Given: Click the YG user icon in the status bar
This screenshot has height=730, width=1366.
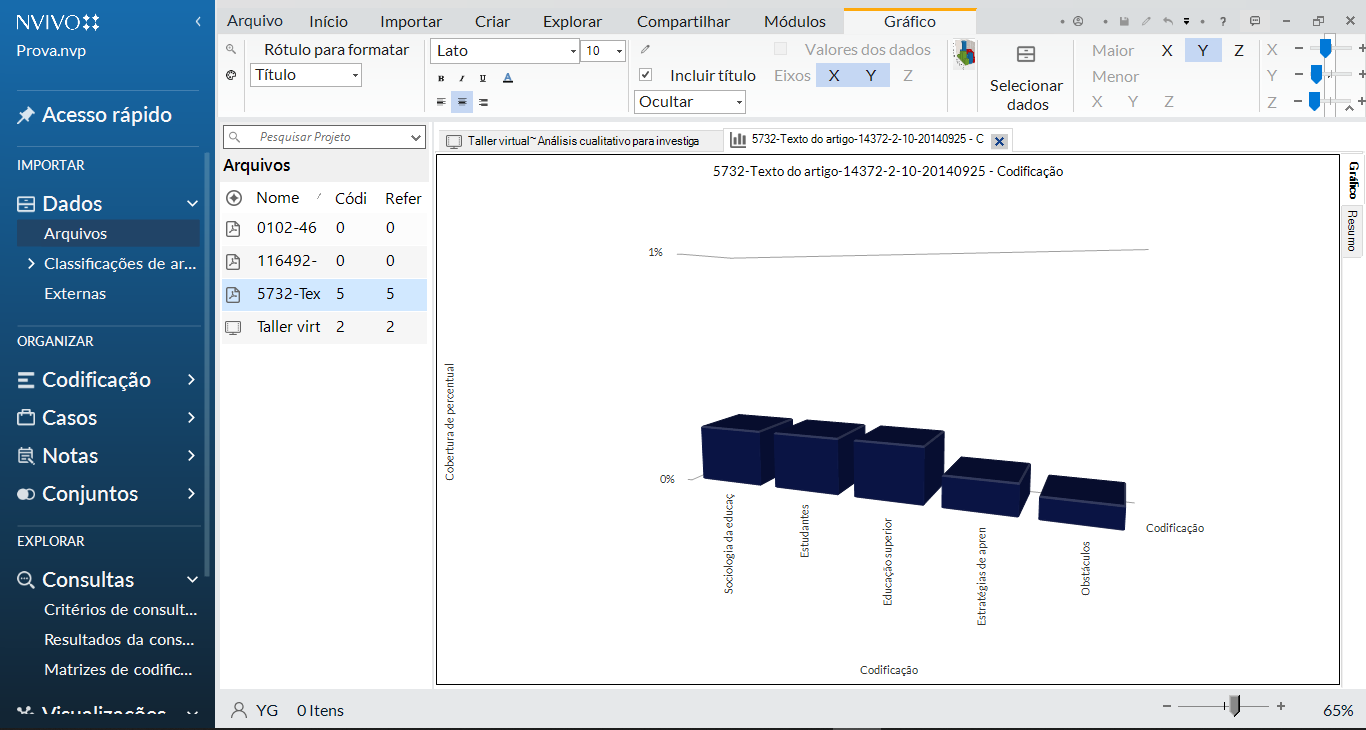Looking at the screenshot, I should pyautogui.click(x=239, y=711).
